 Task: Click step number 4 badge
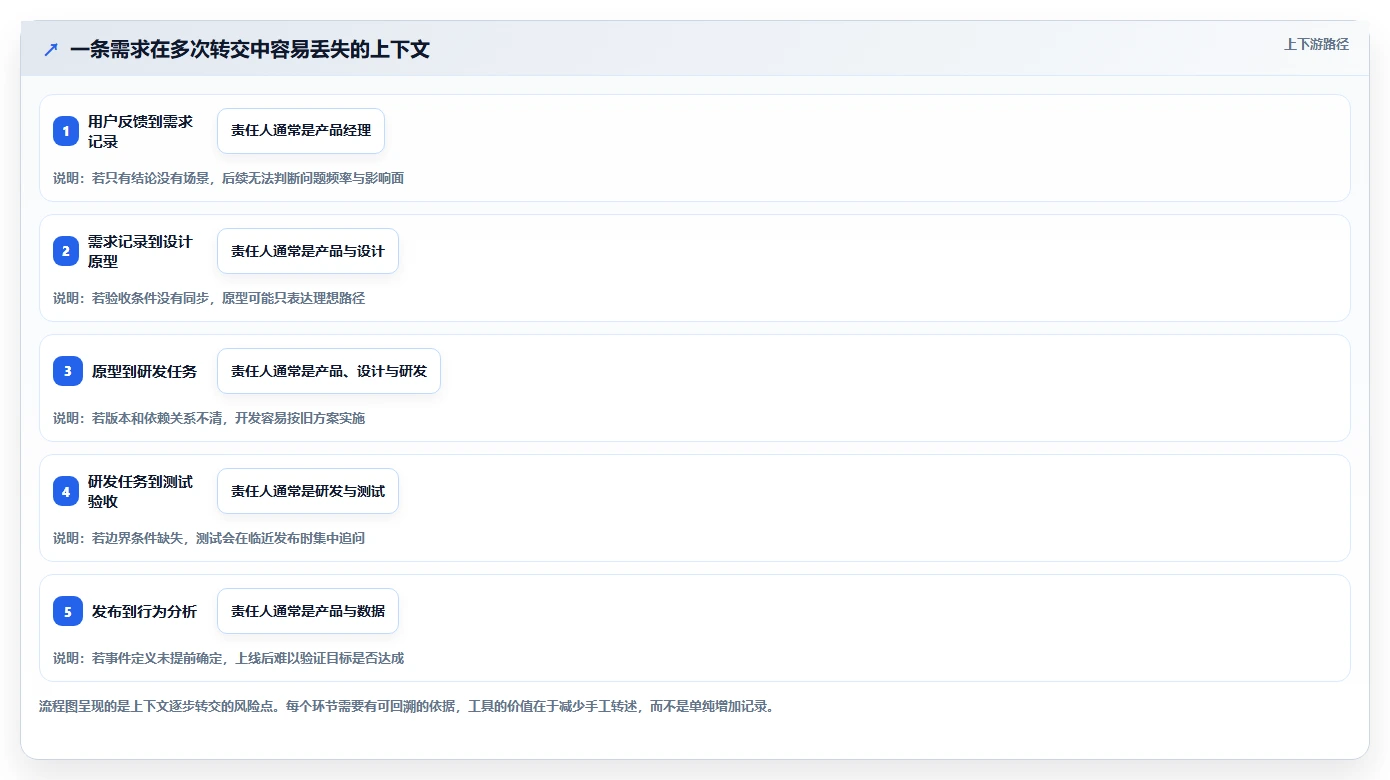(66, 491)
